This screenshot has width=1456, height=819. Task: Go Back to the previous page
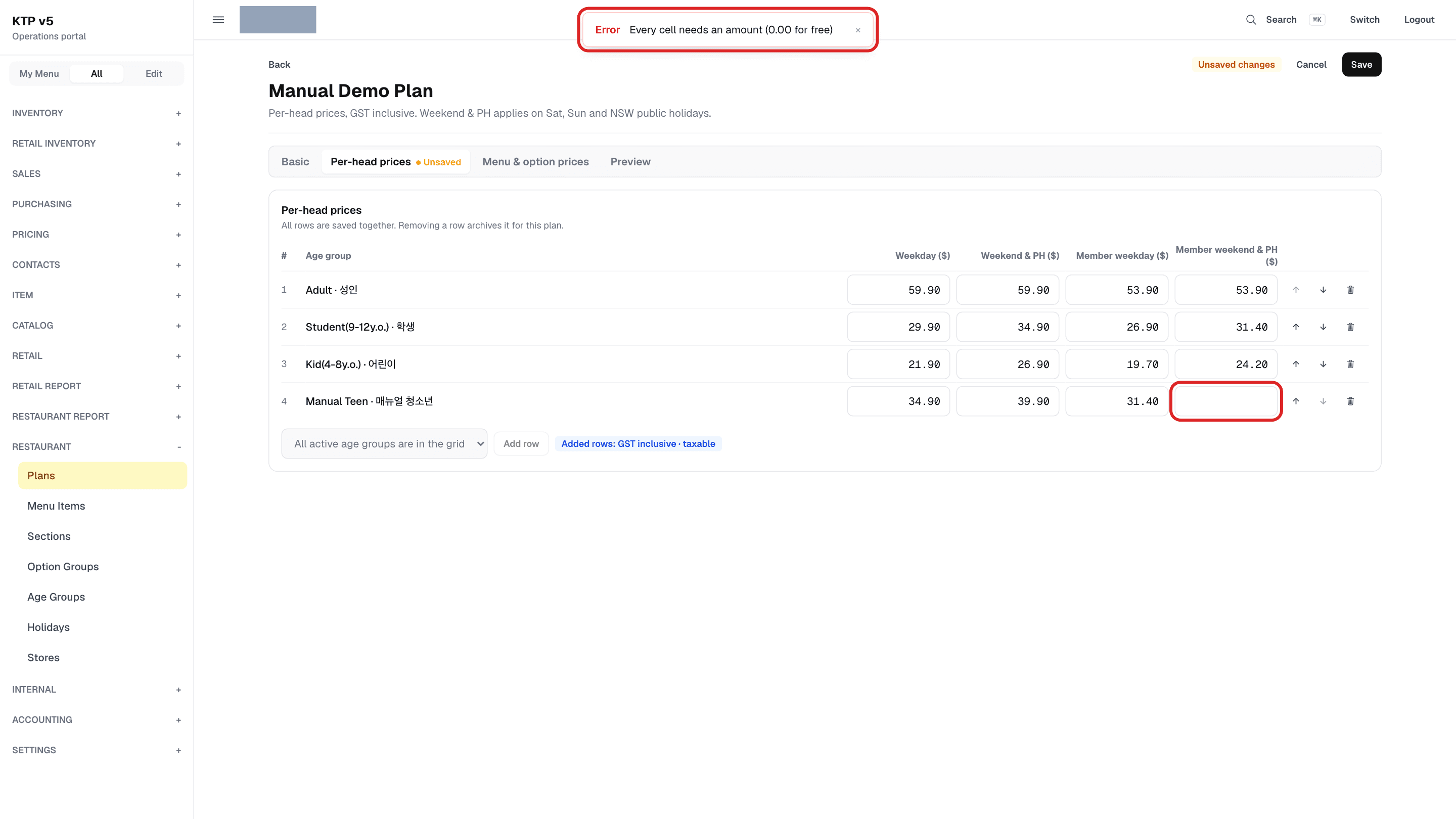pos(279,64)
